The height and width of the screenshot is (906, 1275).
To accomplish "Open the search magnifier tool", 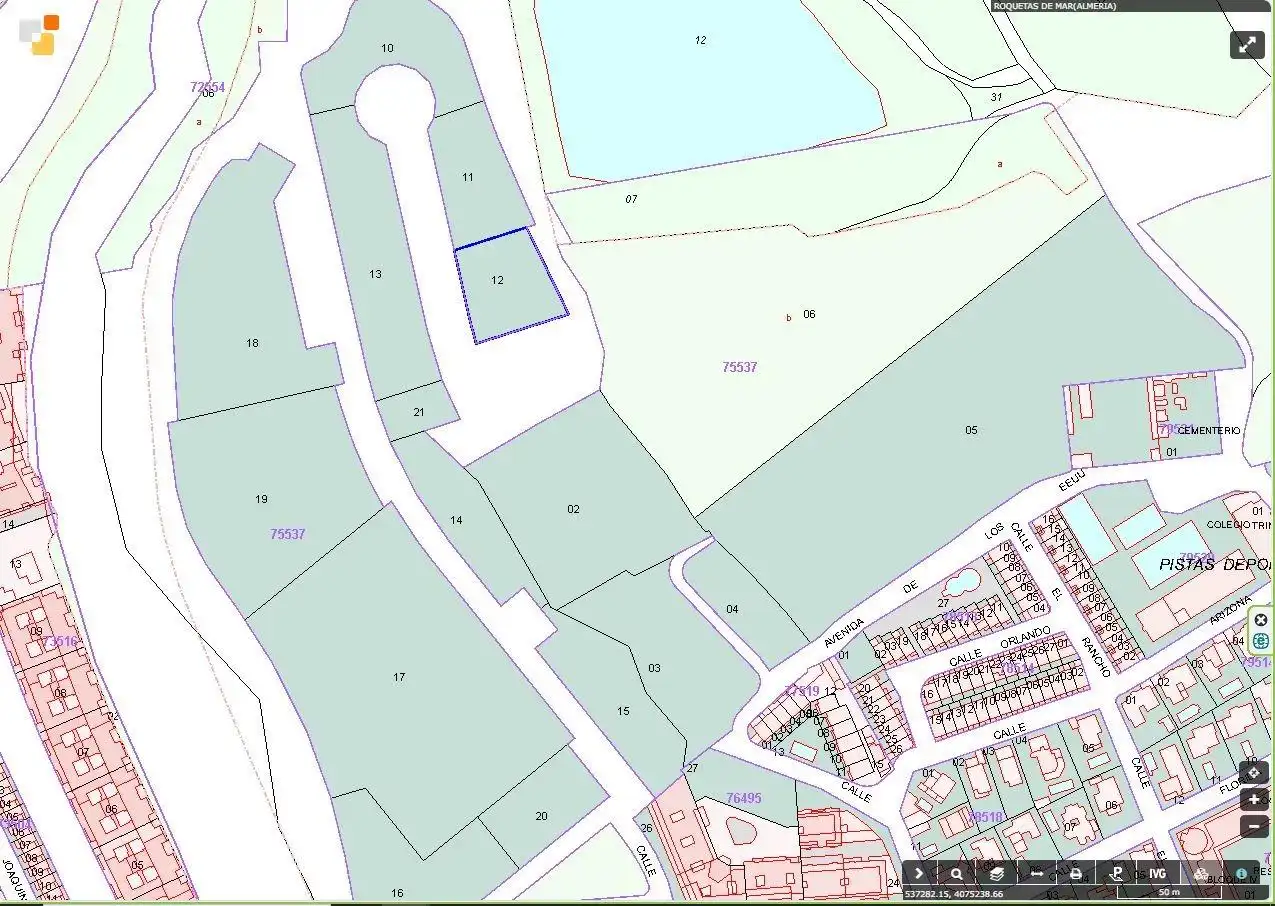I will coord(957,873).
